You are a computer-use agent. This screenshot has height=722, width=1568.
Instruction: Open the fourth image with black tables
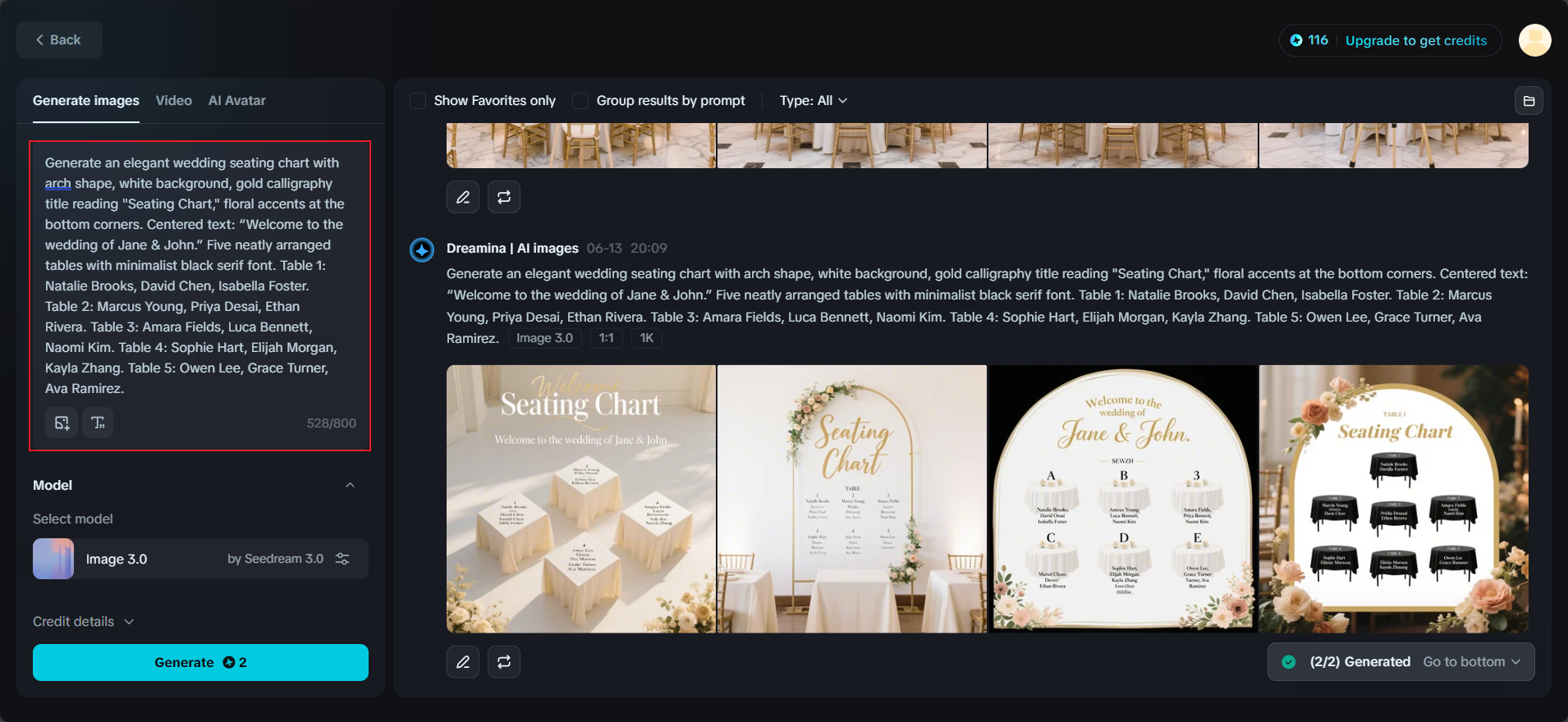click(1394, 499)
